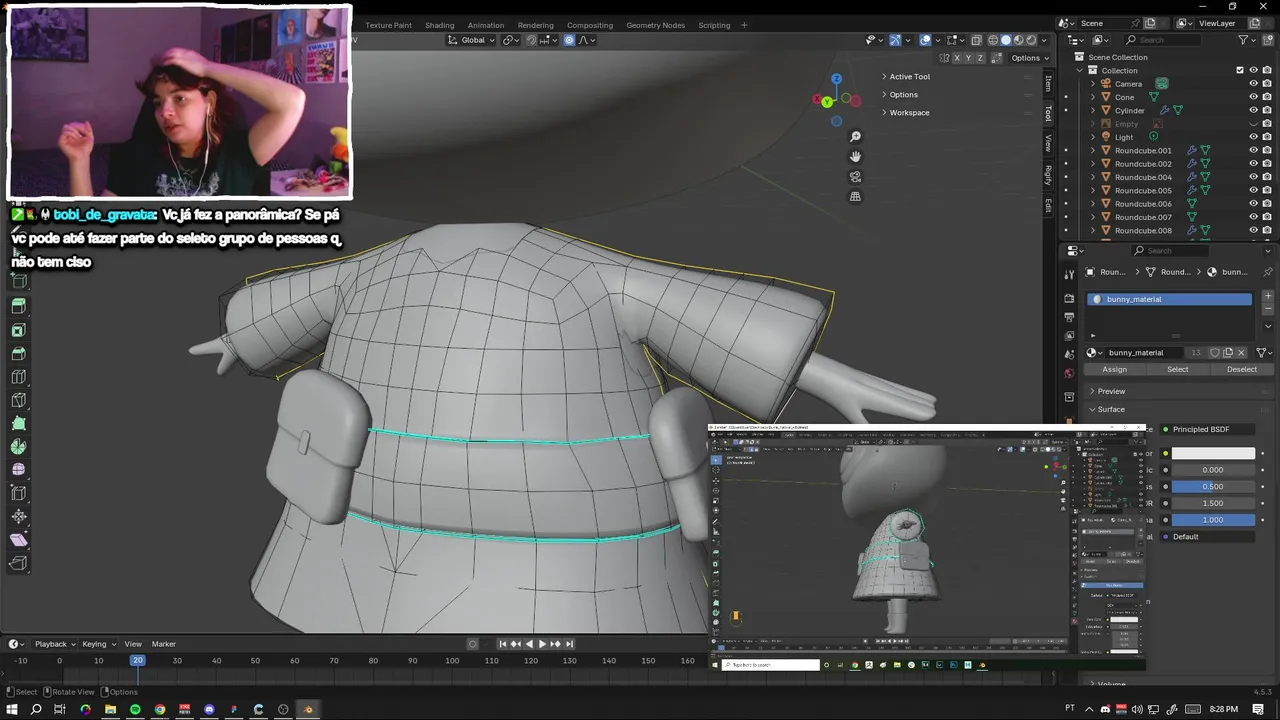Toggle proportional editing in header
Screen dimensions: 1280x720
569,40
